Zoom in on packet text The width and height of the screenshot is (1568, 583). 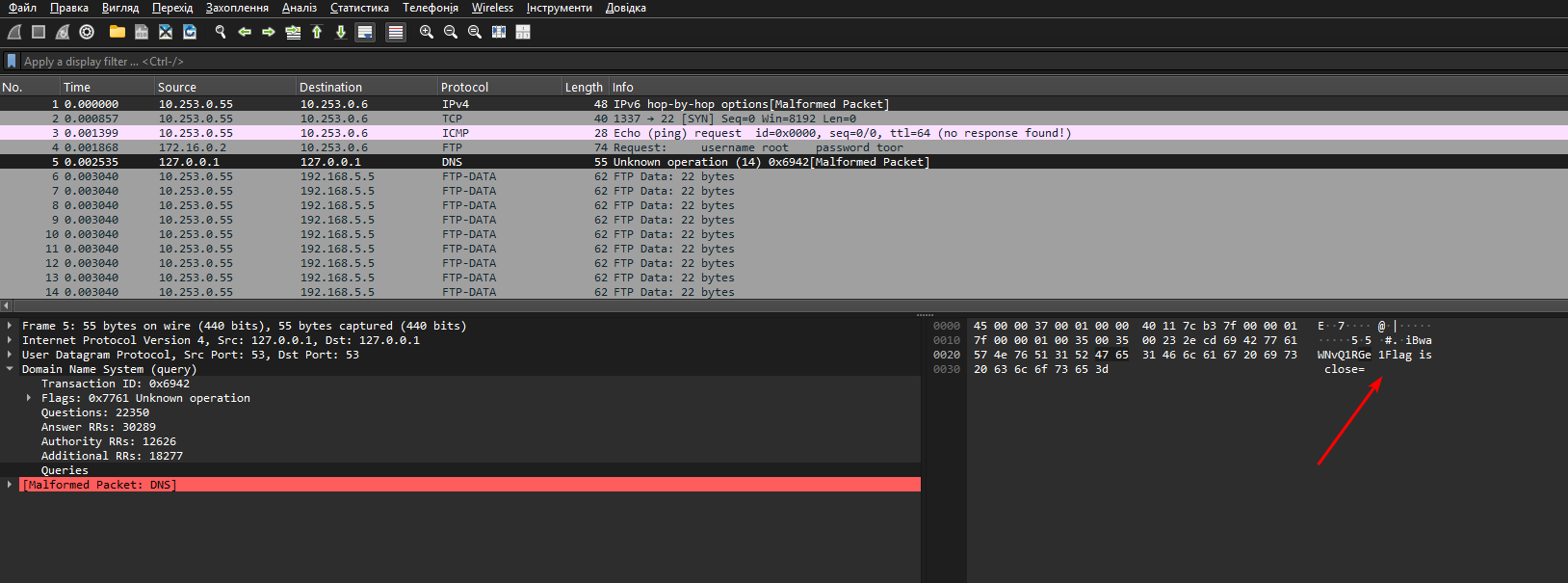[x=427, y=32]
